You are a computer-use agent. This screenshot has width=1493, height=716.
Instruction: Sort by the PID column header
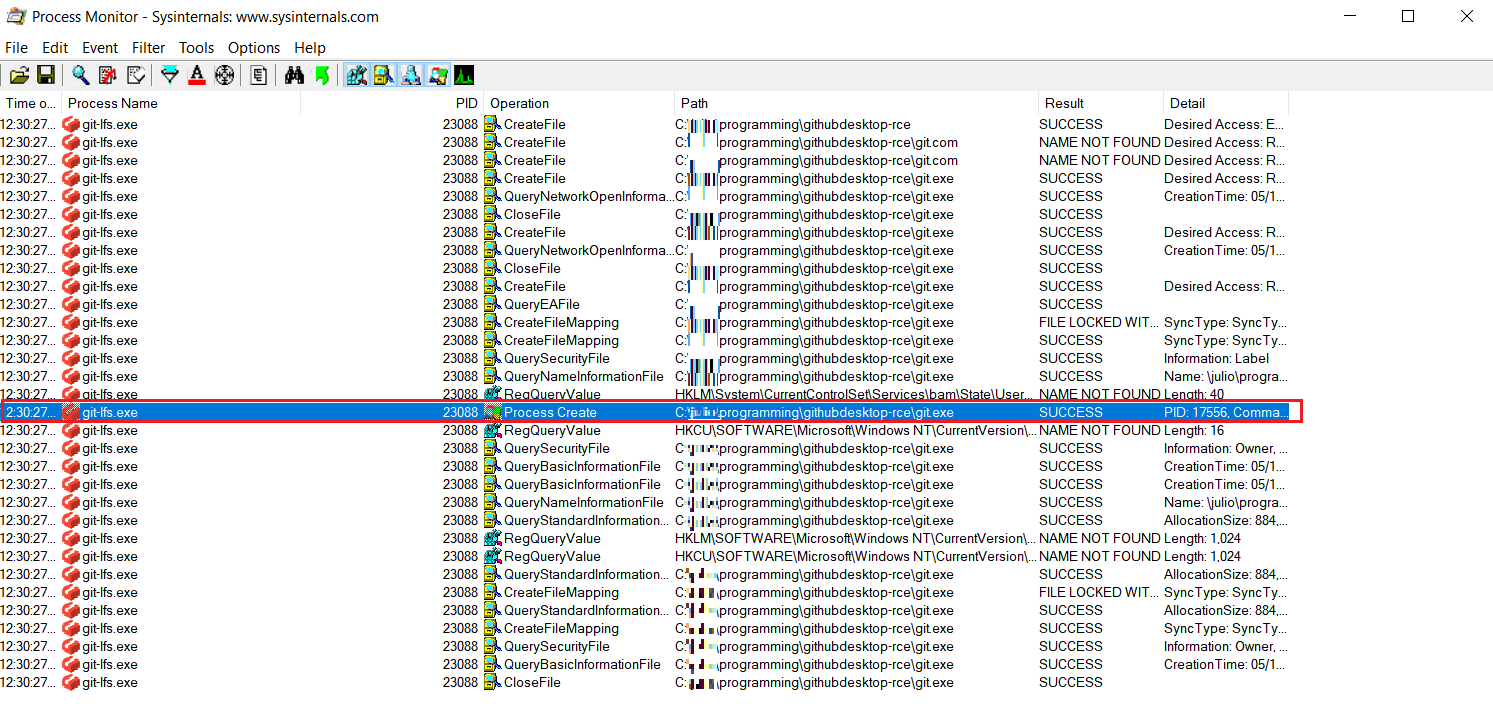[392, 103]
